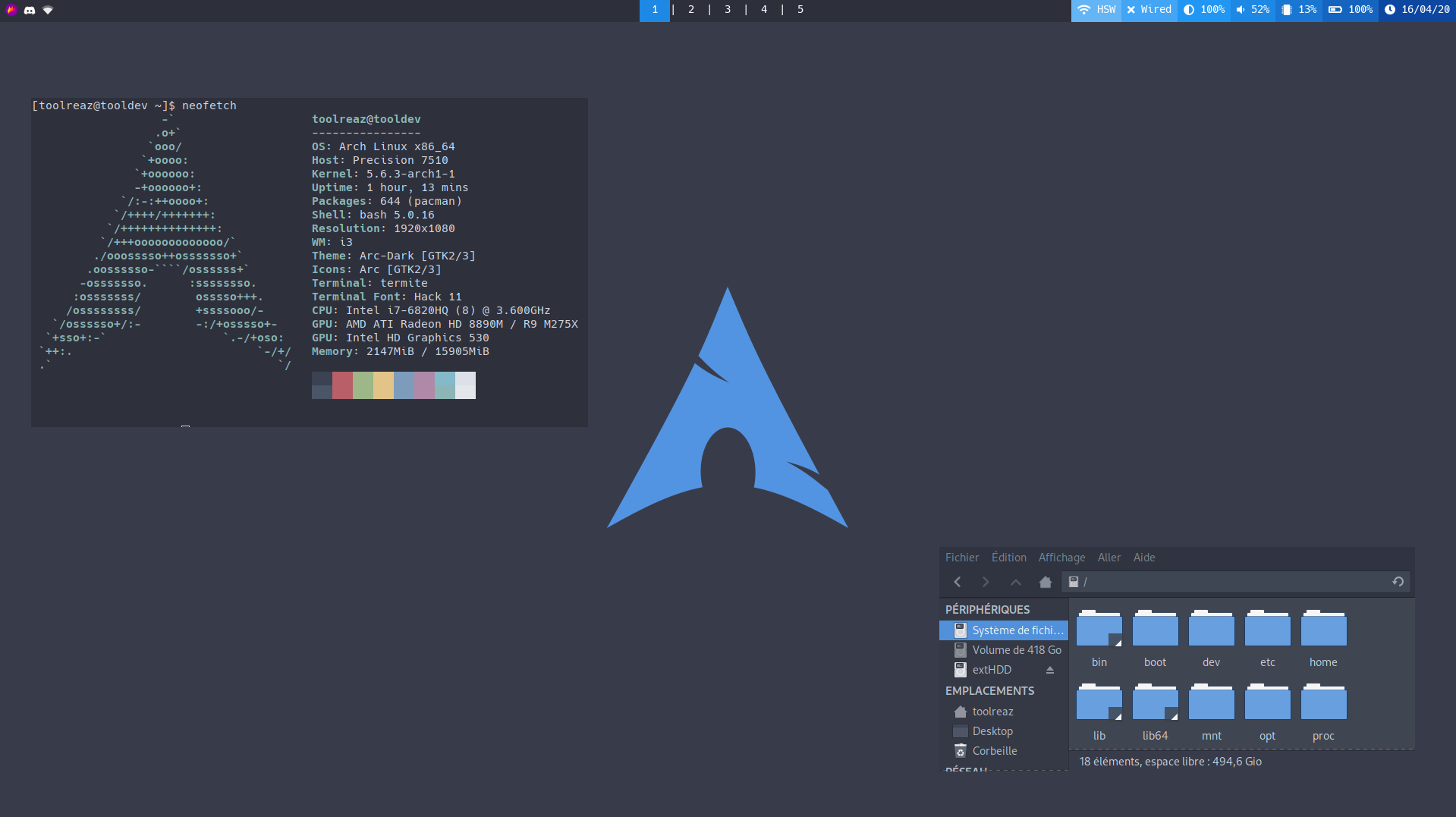Viewport: 1456px width, 817px height.
Task: Click the EMPLACEMENTS sidebar heading
Action: tap(989, 691)
